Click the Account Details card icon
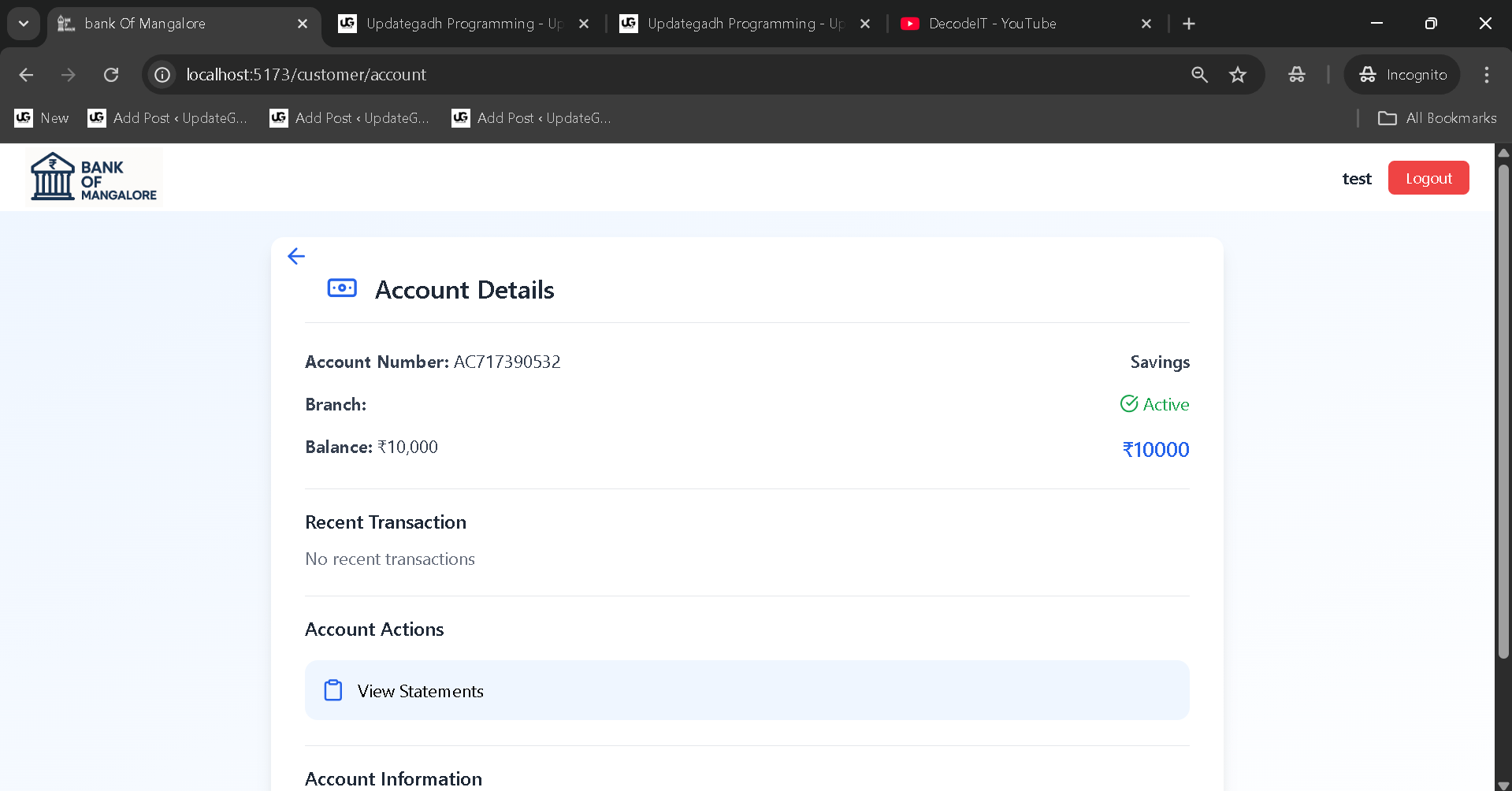Viewport: 1512px width, 791px height. pyautogui.click(x=341, y=288)
